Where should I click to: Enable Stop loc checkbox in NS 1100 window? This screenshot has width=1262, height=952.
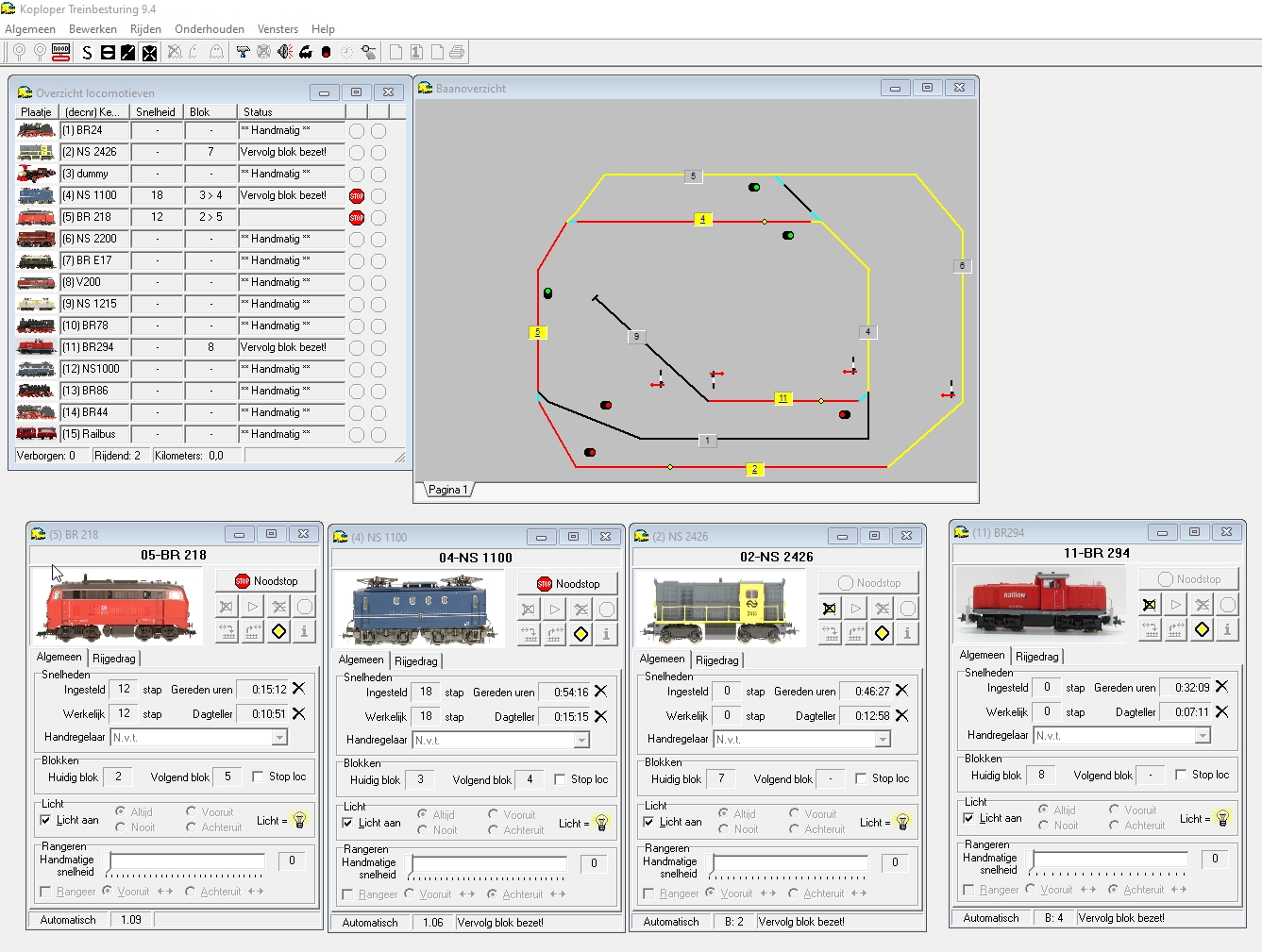tap(560, 779)
